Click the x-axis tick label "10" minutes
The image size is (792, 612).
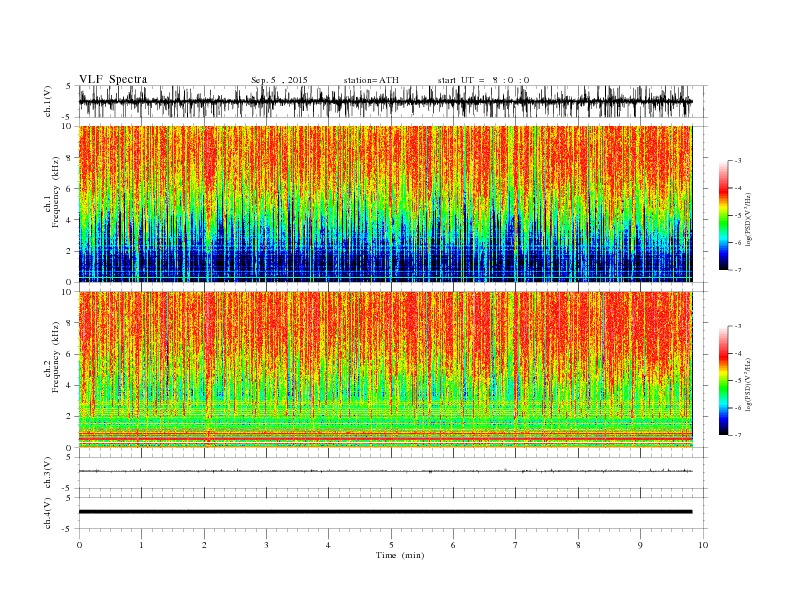point(703,545)
